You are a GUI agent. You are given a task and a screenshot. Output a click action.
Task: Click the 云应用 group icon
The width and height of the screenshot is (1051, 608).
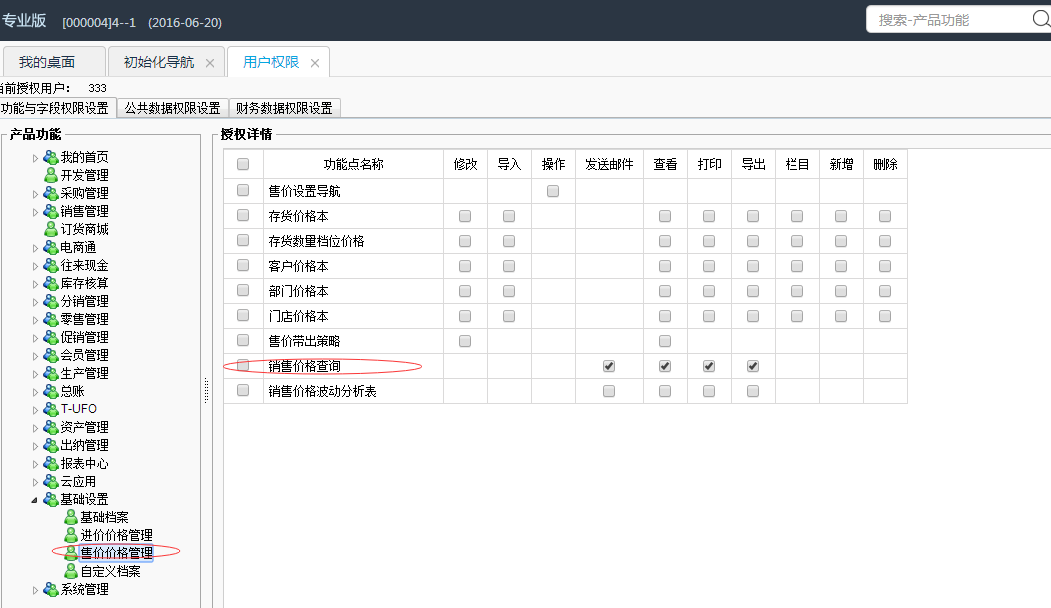click(x=50, y=481)
